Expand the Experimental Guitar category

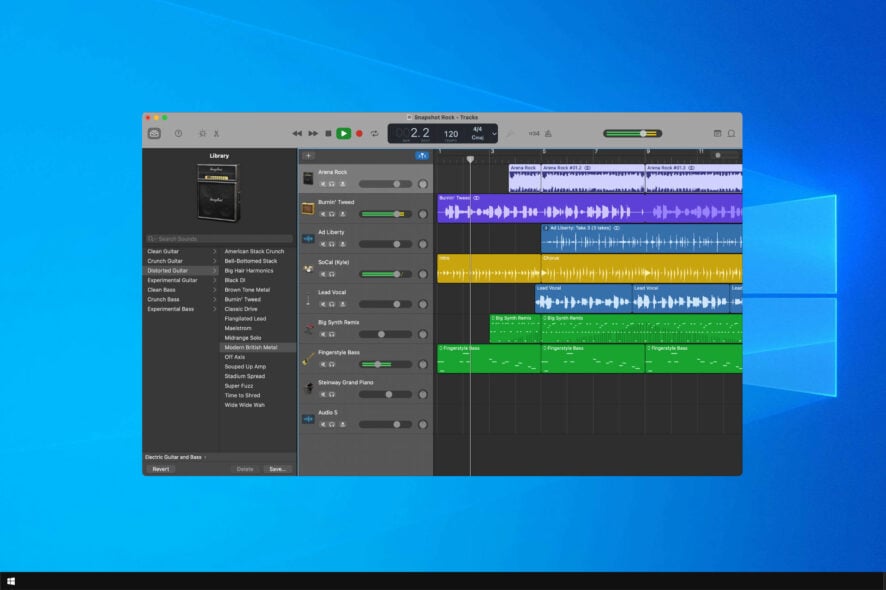(214, 280)
